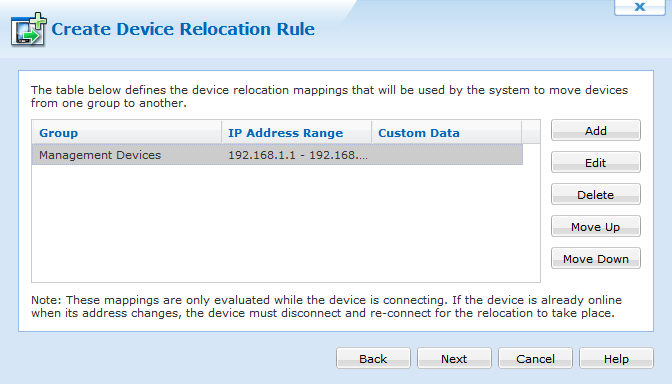672x384 pixels.
Task: Proceed with the Next button
Action: tap(454, 358)
